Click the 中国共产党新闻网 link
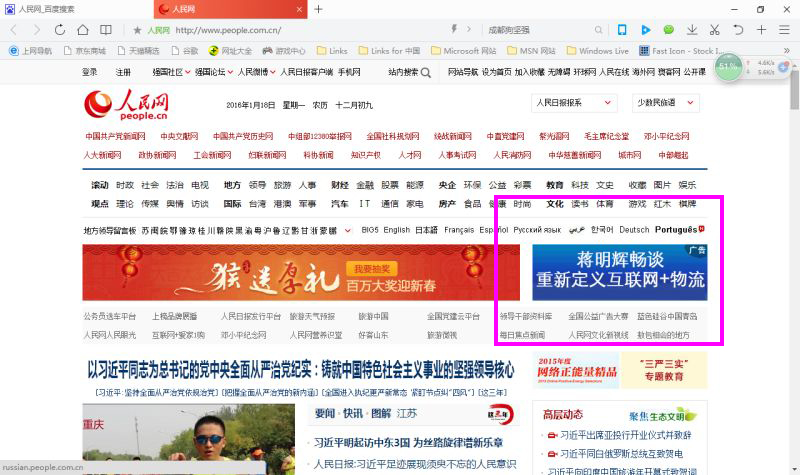 click(115, 136)
